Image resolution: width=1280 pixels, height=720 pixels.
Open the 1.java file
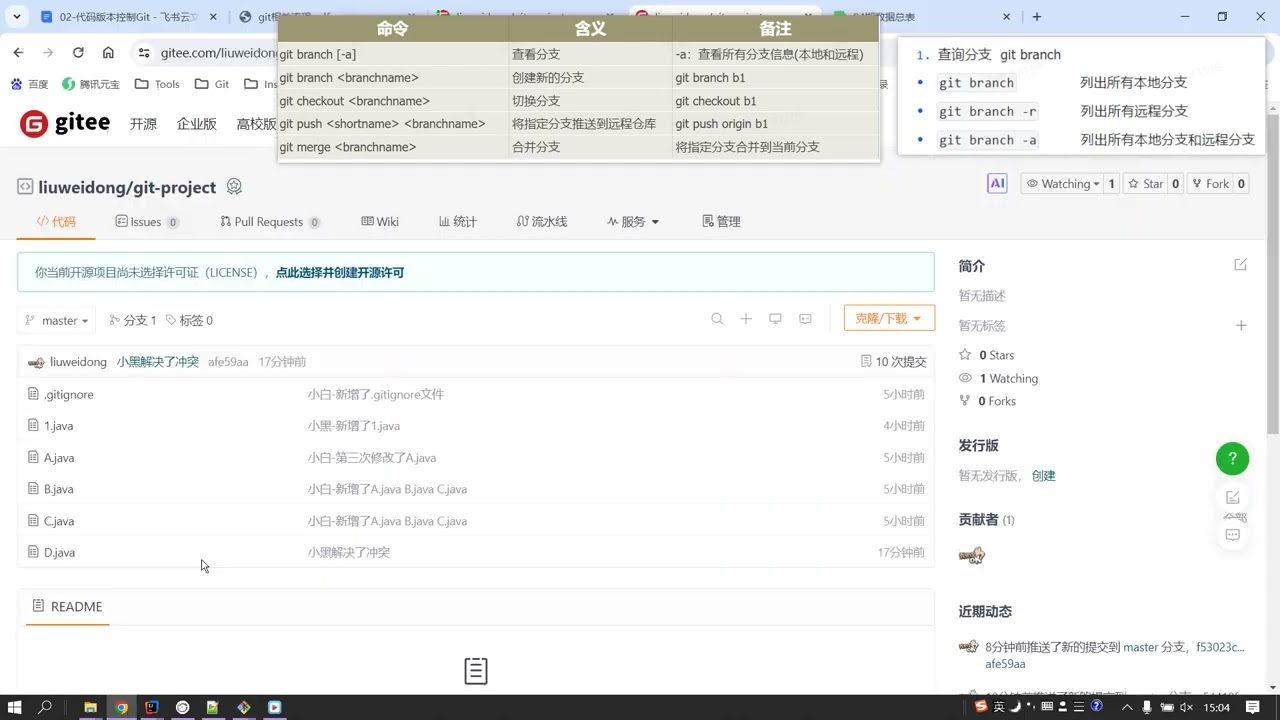58,426
